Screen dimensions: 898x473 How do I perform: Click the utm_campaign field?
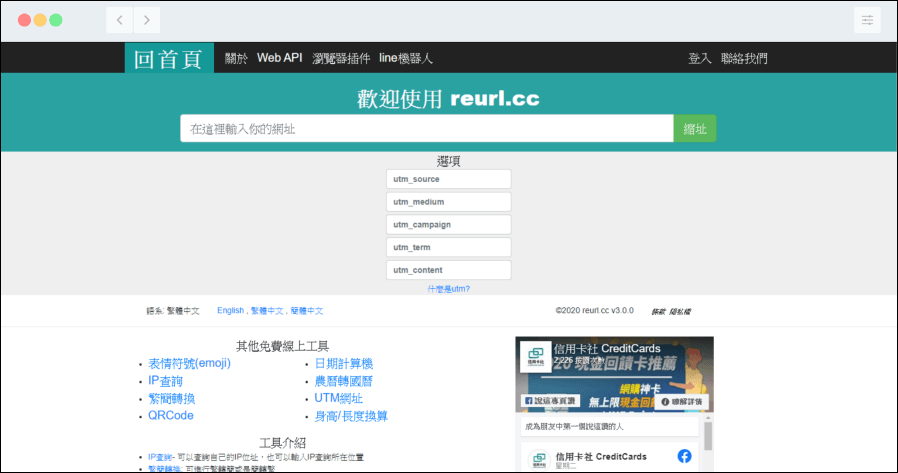coord(448,224)
